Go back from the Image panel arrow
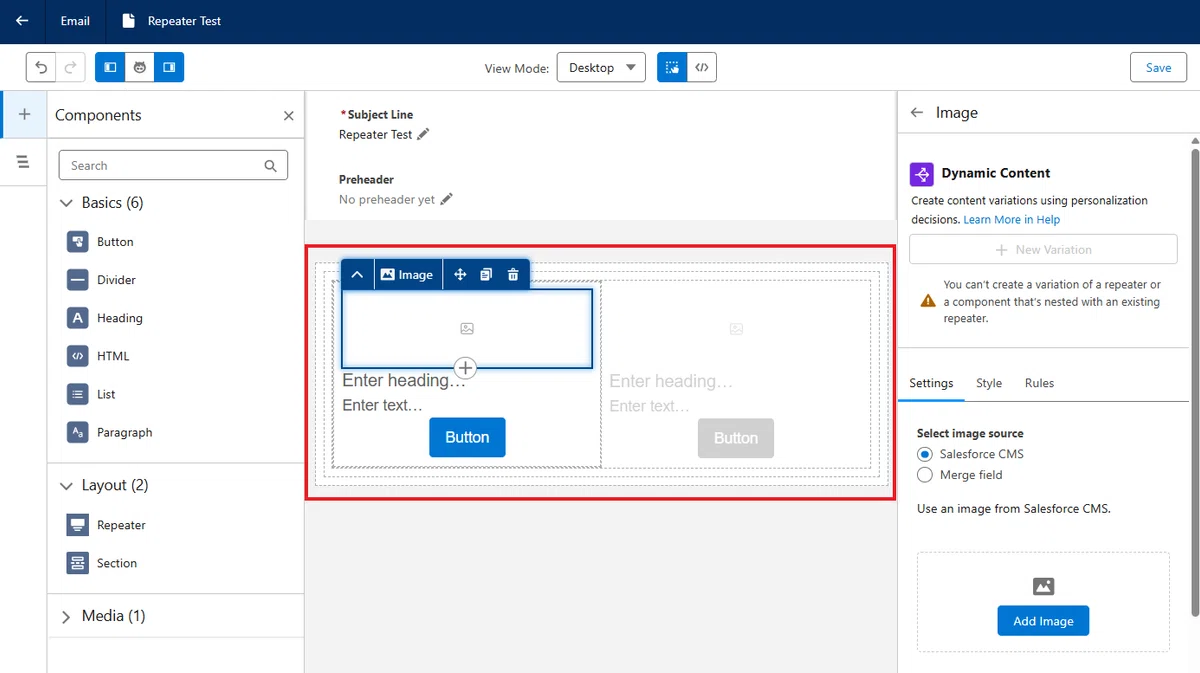This screenshot has height=673, width=1200. [917, 113]
